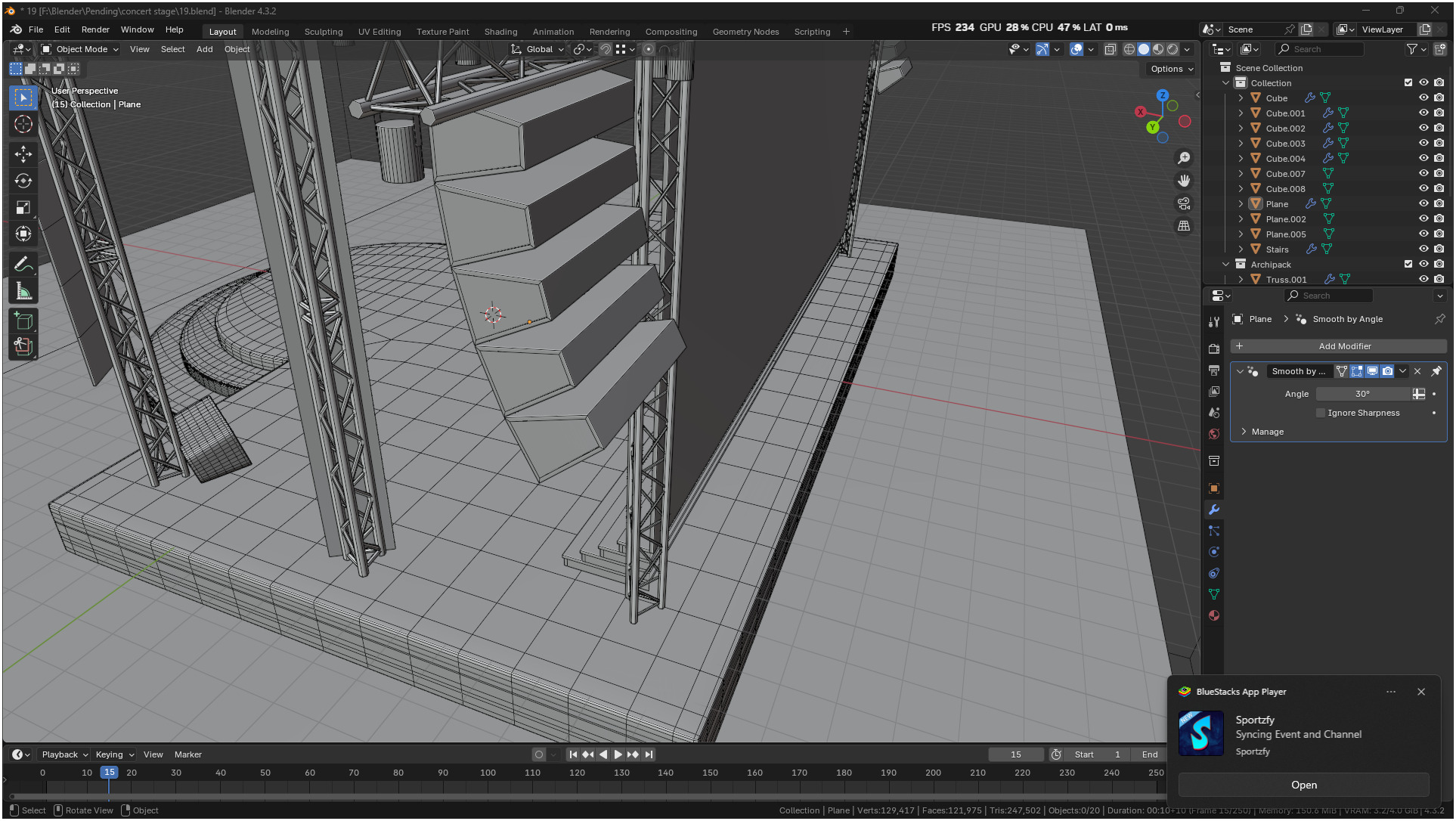Open the Render menu
1456x821 pixels.
coord(95,29)
